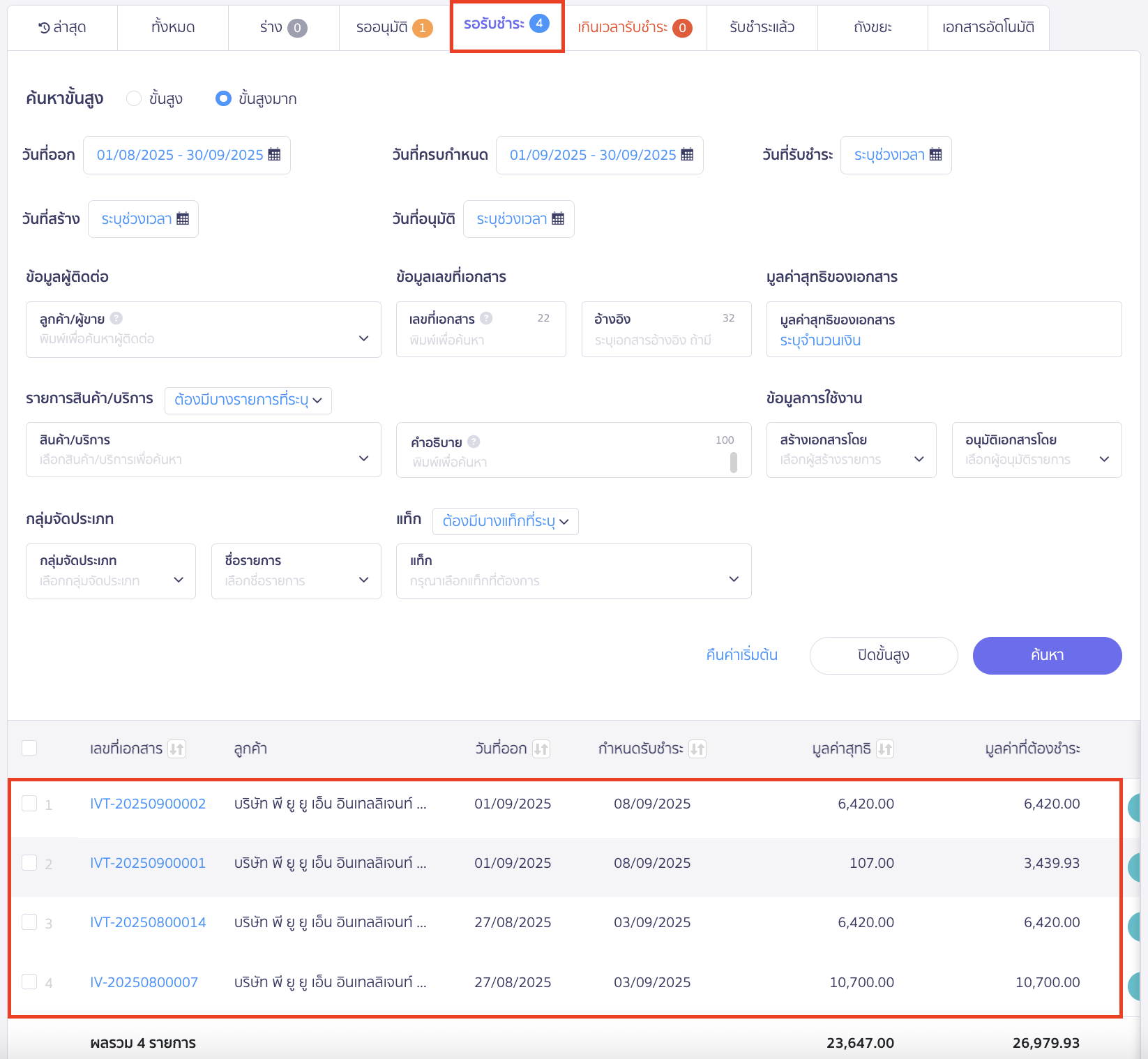Screen dimensions: 1148x1059
Task: Open document IVT-20250900001 link
Action: click(x=148, y=863)
